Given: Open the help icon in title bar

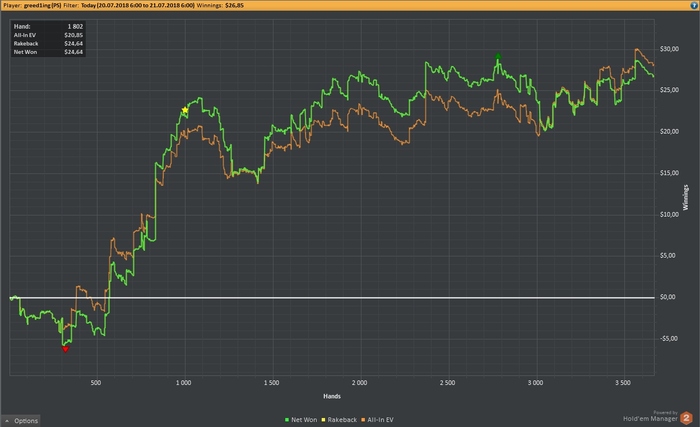Looking at the screenshot, I should tap(694, 5).
